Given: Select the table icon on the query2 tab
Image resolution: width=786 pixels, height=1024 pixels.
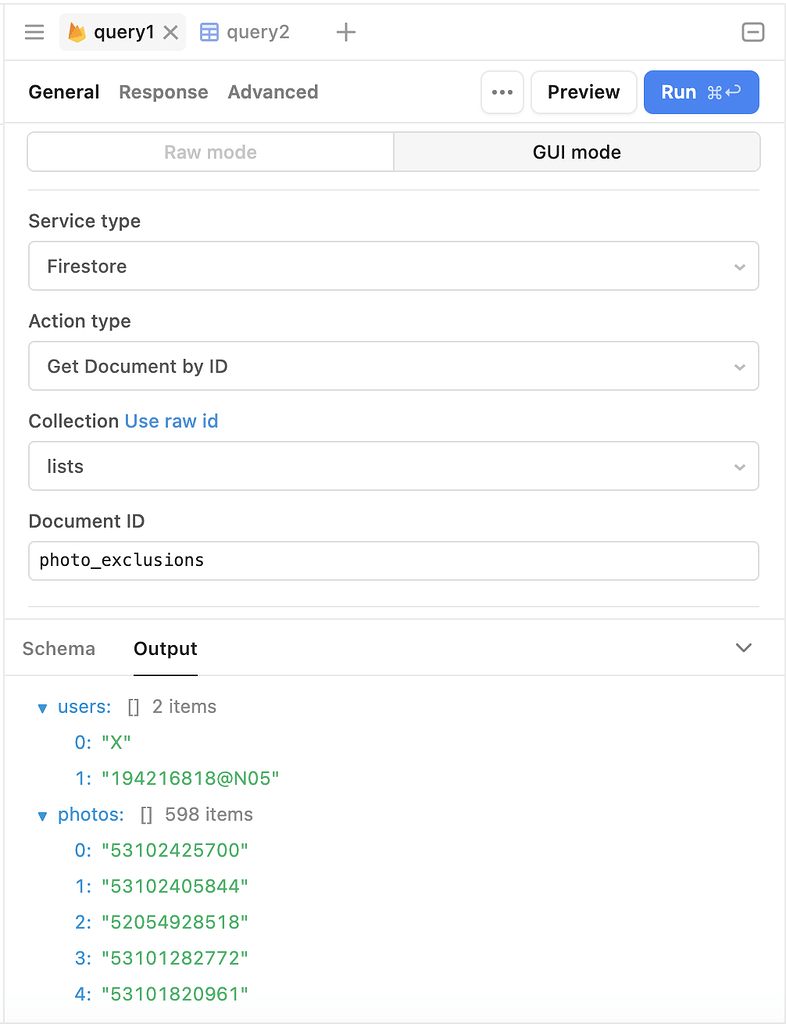Looking at the screenshot, I should pos(209,31).
